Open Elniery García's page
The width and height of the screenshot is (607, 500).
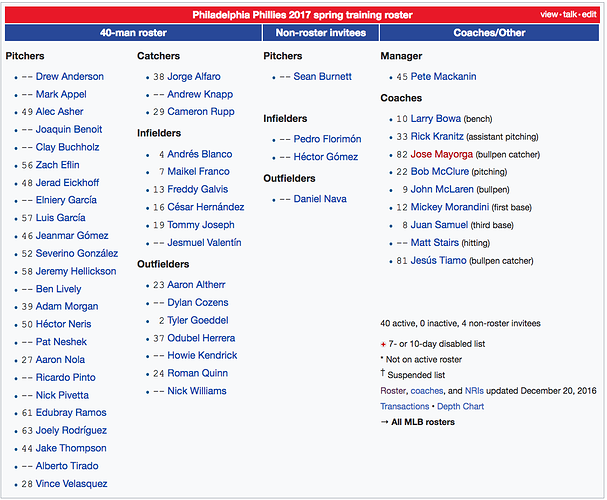[66, 200]
